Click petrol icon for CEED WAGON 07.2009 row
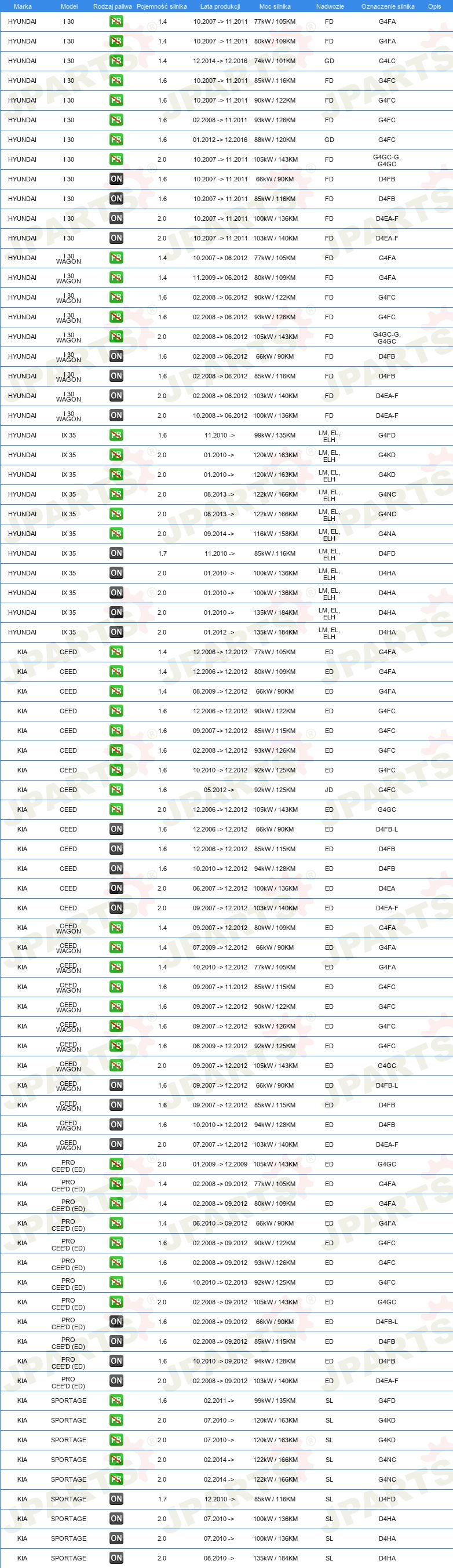This screenshot has height=1568, width=453. coord(116,947)
